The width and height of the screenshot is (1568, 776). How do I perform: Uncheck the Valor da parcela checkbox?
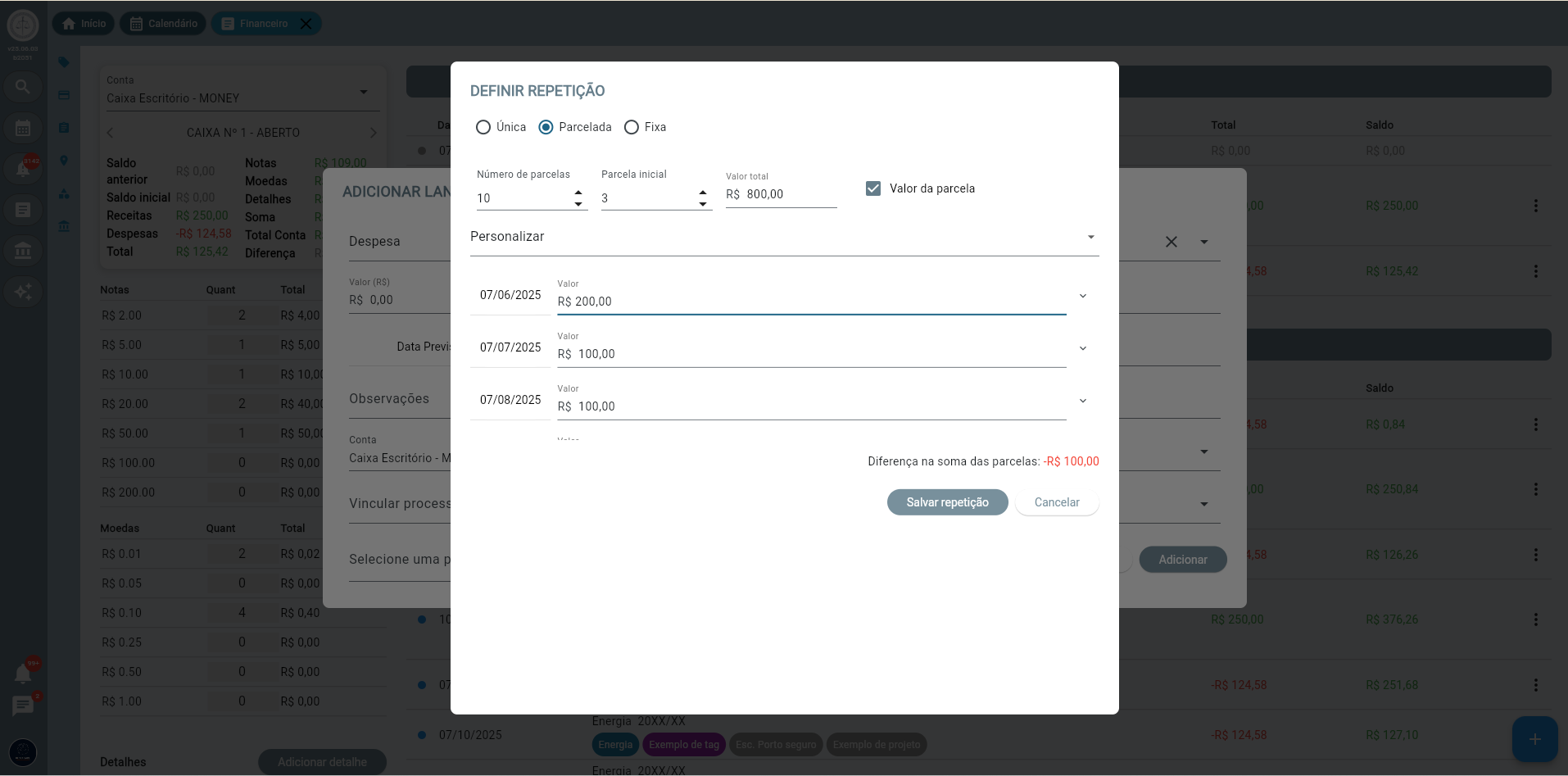pyautogui.click(x=873, y=188)
